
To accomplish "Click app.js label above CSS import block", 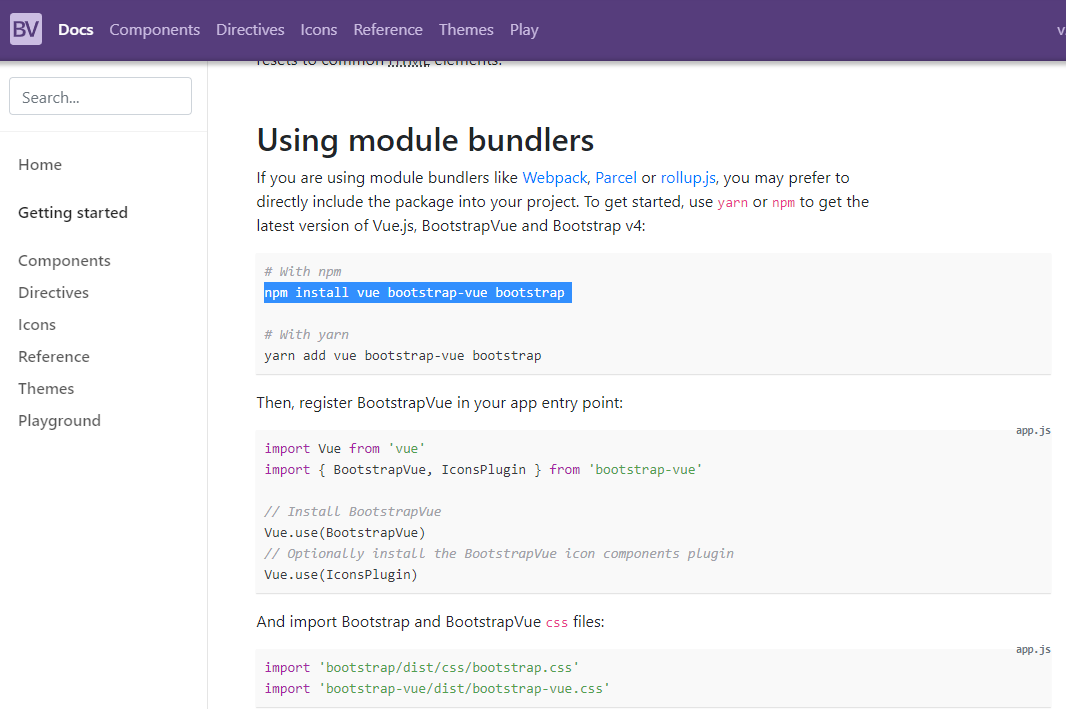I will 1033,649.
